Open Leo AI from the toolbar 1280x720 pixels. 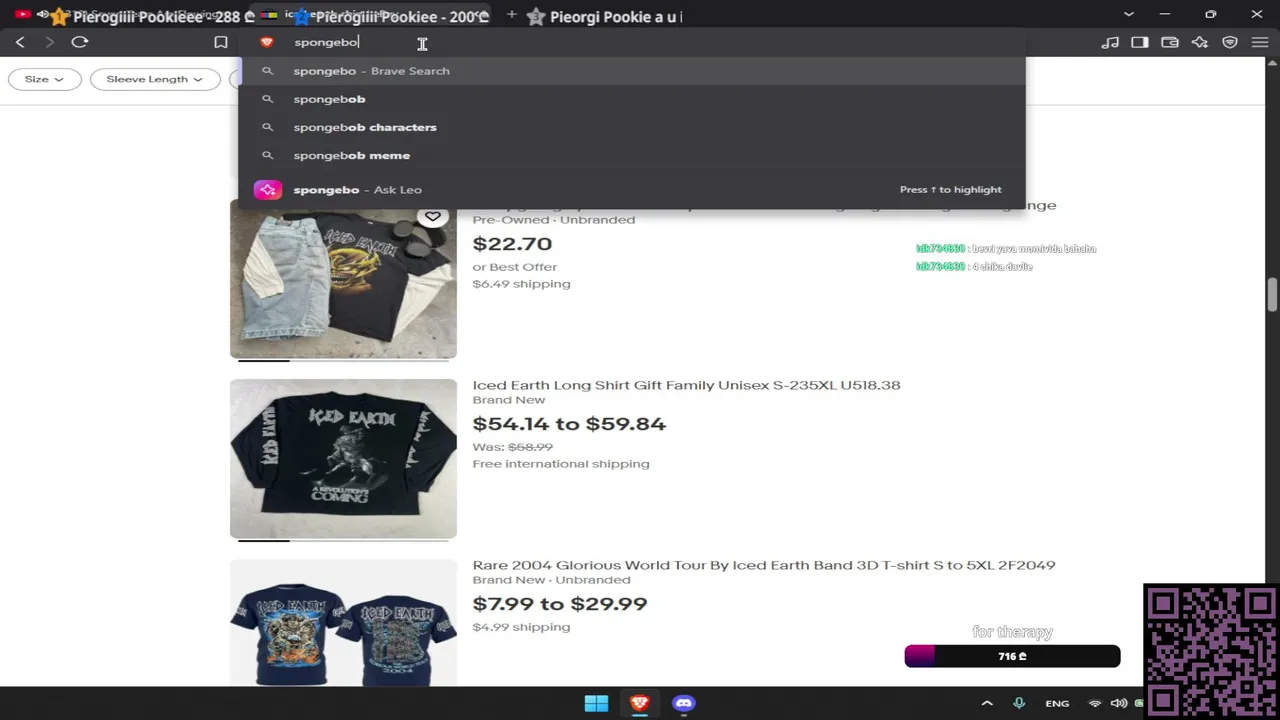1200,42
